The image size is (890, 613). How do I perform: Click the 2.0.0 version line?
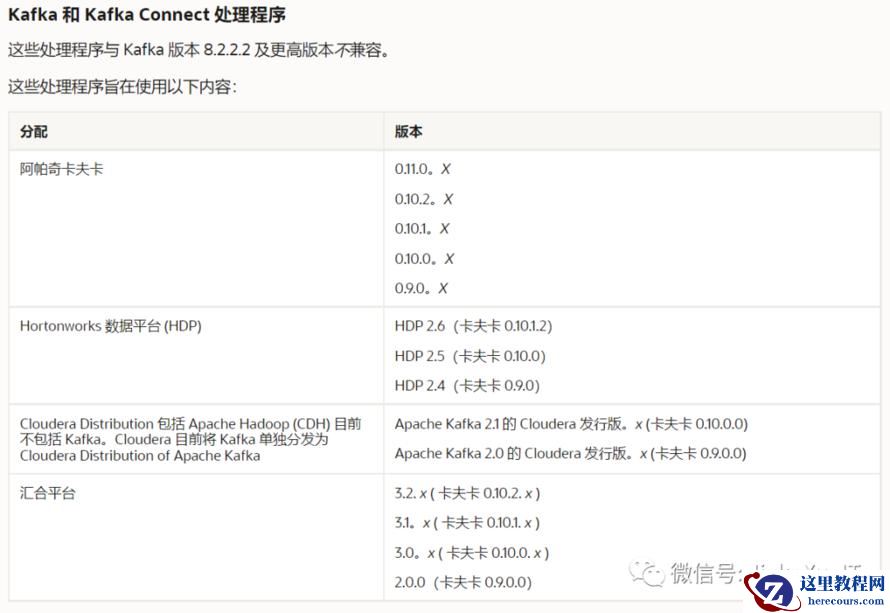(463, 582)
